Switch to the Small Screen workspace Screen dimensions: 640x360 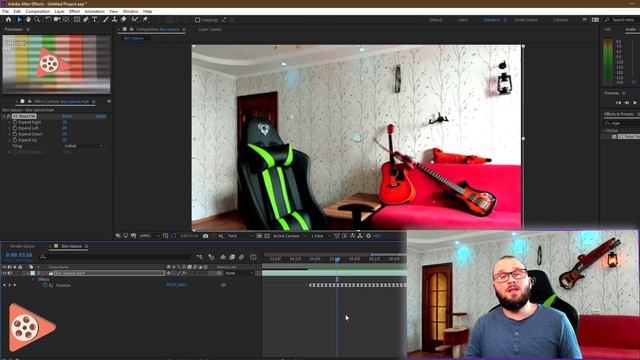pyautogui.click(x=526, y=20)
